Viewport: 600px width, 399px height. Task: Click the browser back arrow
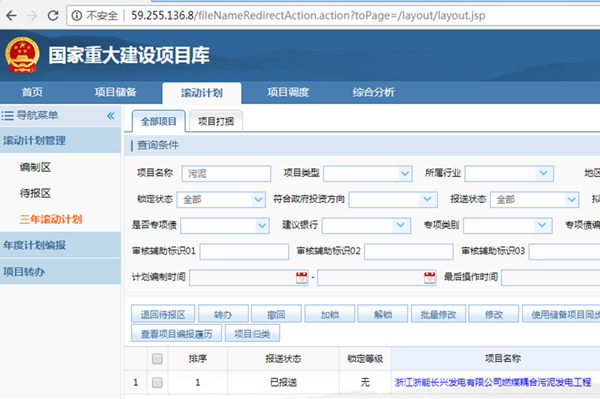[x=11, y=16]
